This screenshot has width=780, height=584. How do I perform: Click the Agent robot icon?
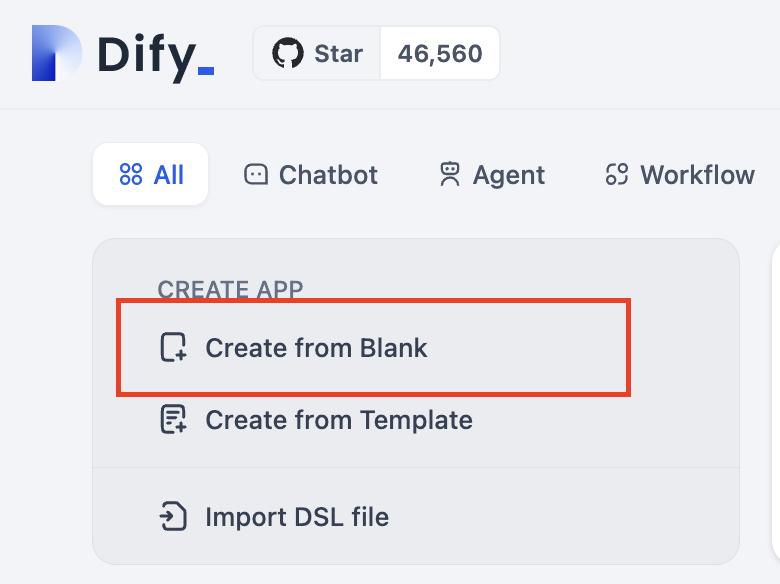click(x=450, y=175)
